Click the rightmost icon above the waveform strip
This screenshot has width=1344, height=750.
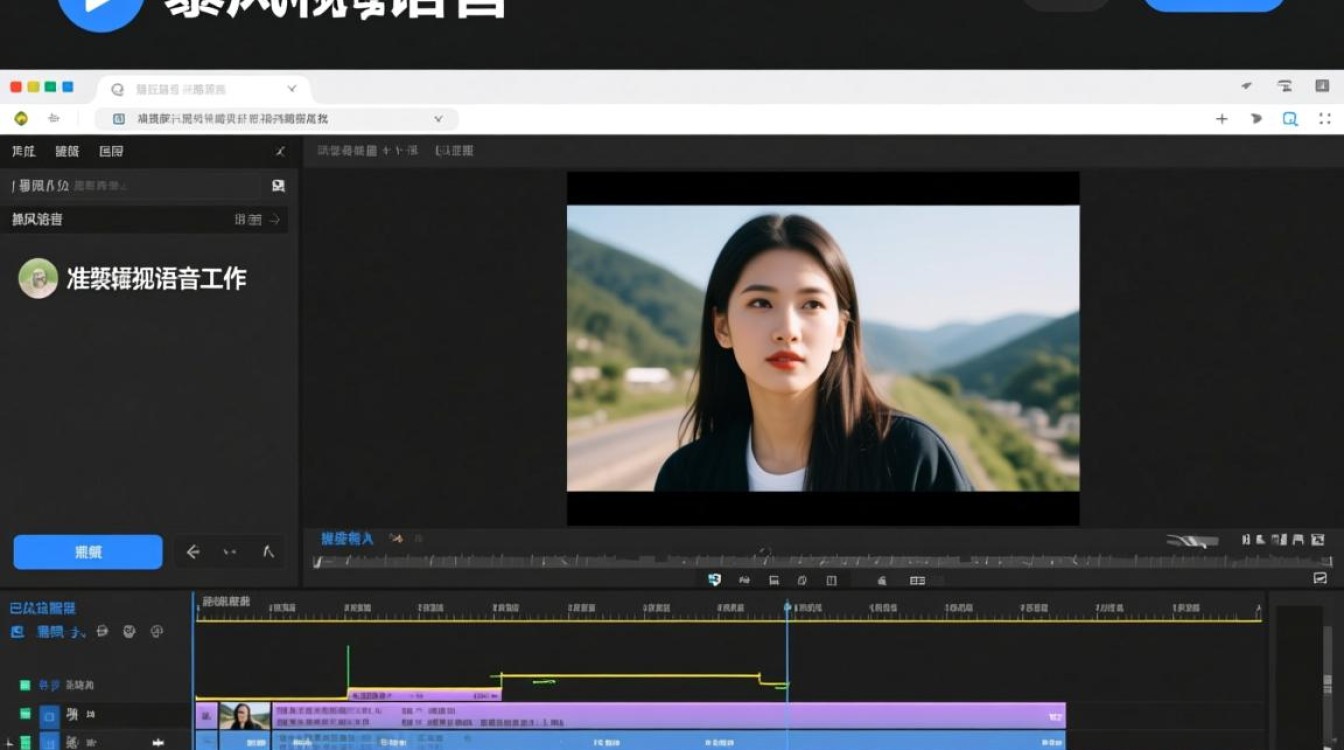[1318, 540]
